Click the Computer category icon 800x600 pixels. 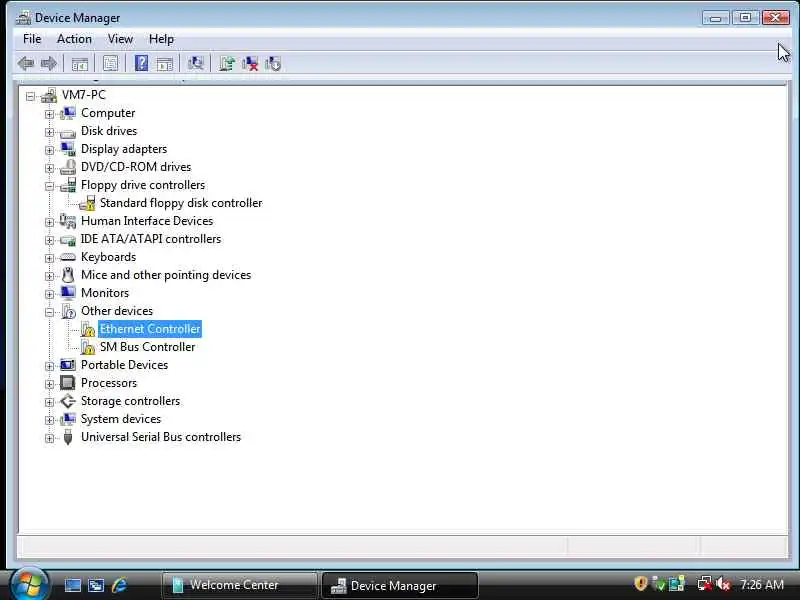coord(68,113)
